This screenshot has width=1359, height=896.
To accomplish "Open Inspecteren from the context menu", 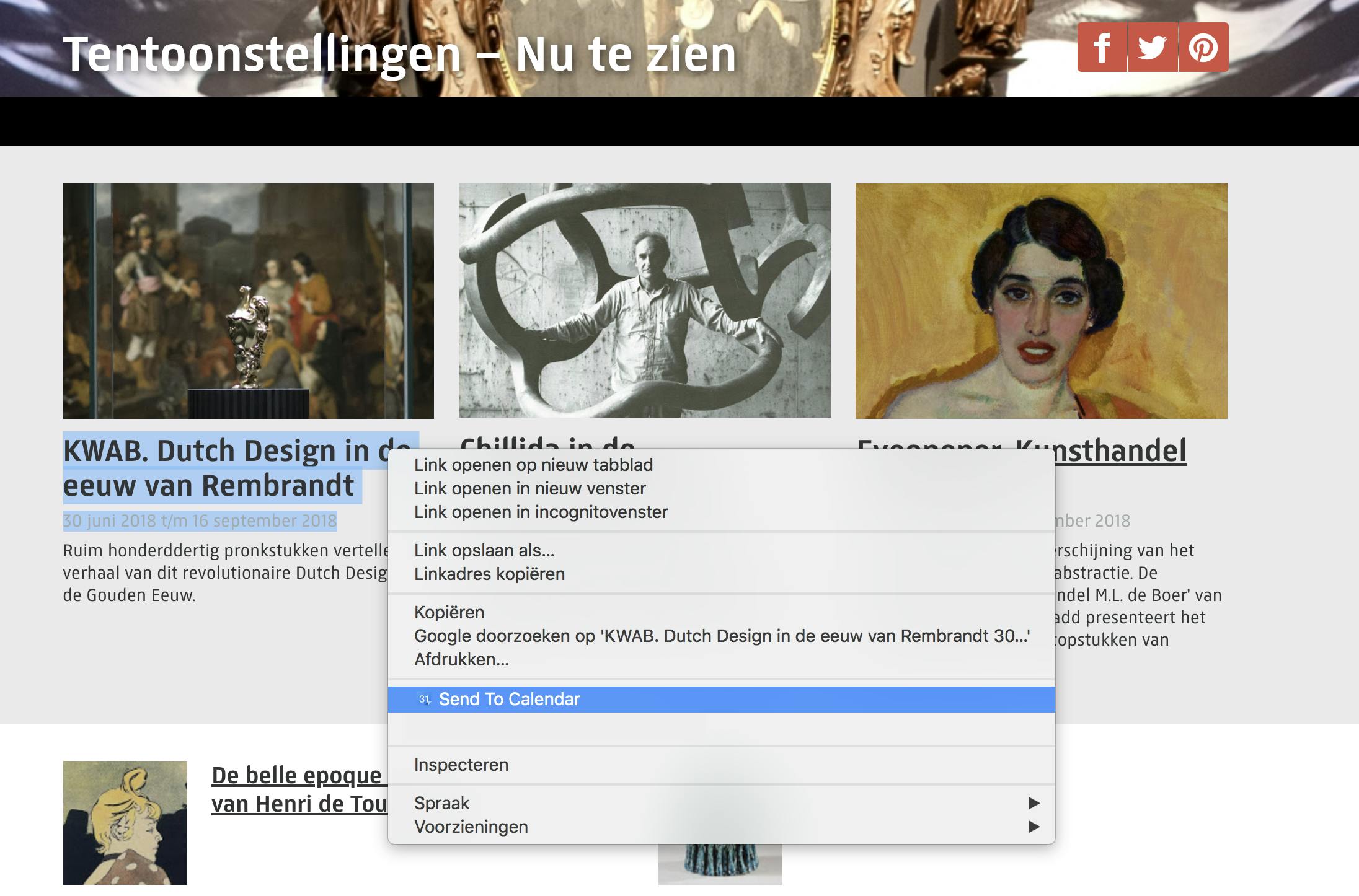I will (x=461, y=765).
